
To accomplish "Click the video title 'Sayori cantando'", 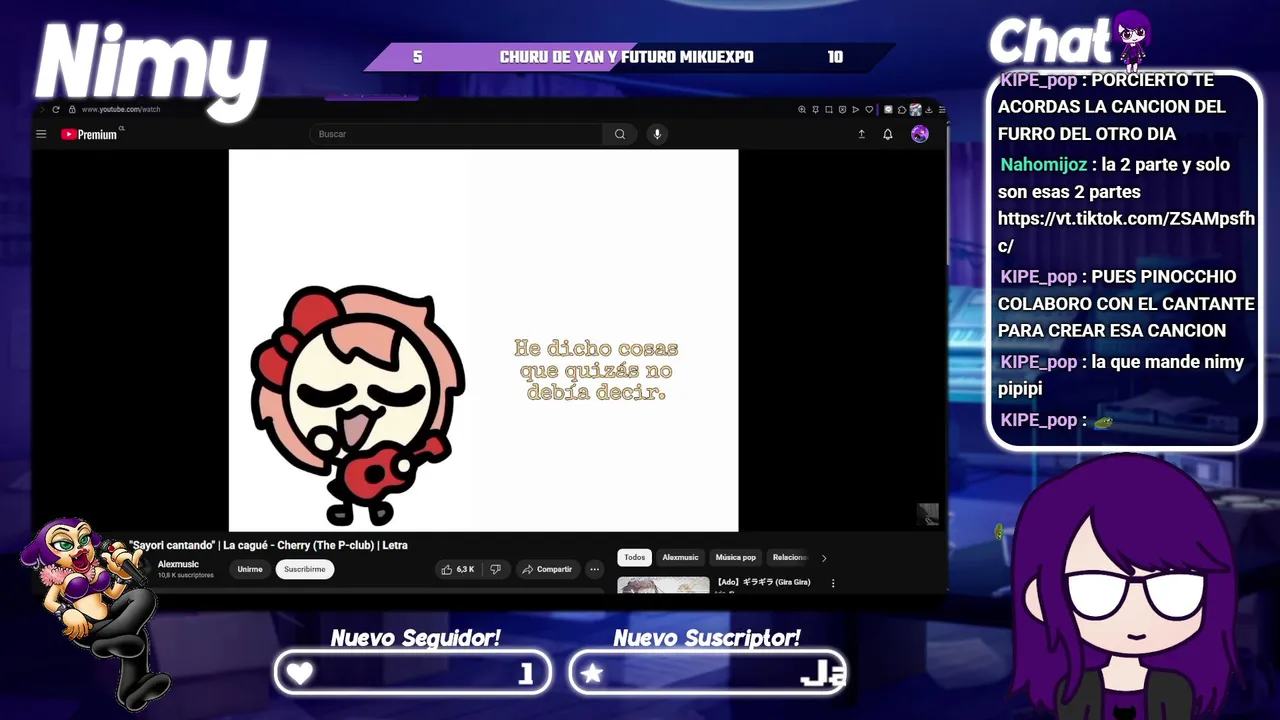I will tap(268, 545).
